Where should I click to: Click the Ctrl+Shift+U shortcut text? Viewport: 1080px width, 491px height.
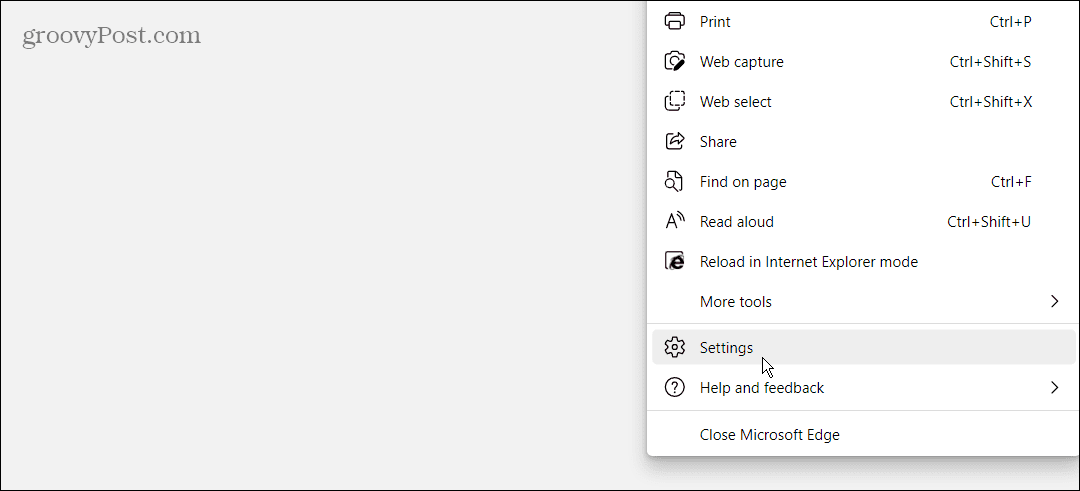click(989, 222)
